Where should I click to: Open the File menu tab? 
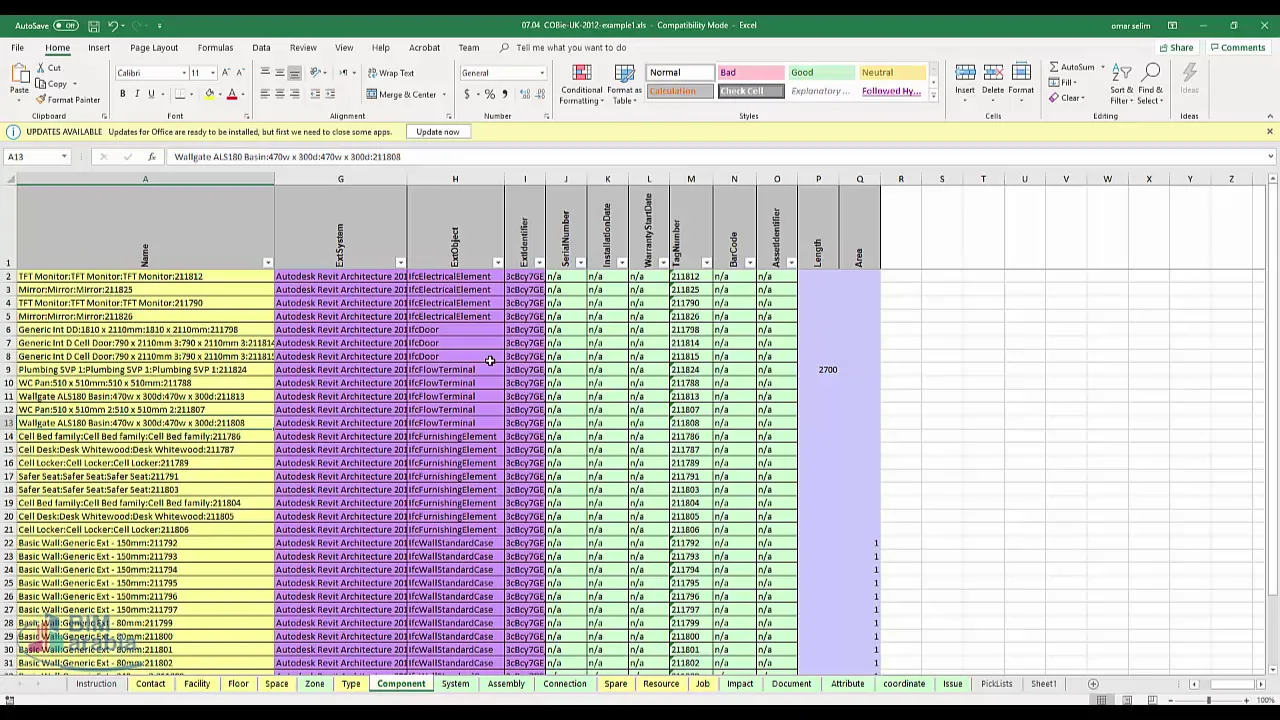(x=17, y=48)
